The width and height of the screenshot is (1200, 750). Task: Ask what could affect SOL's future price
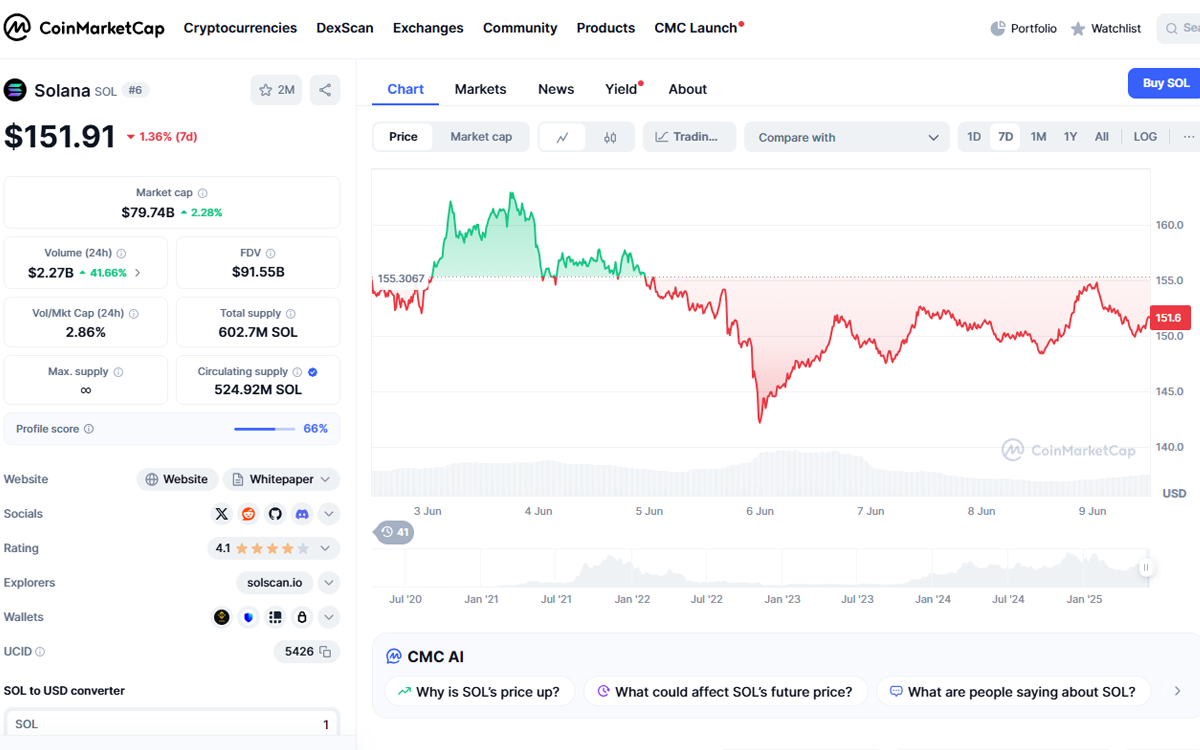(x=724, y=691)
